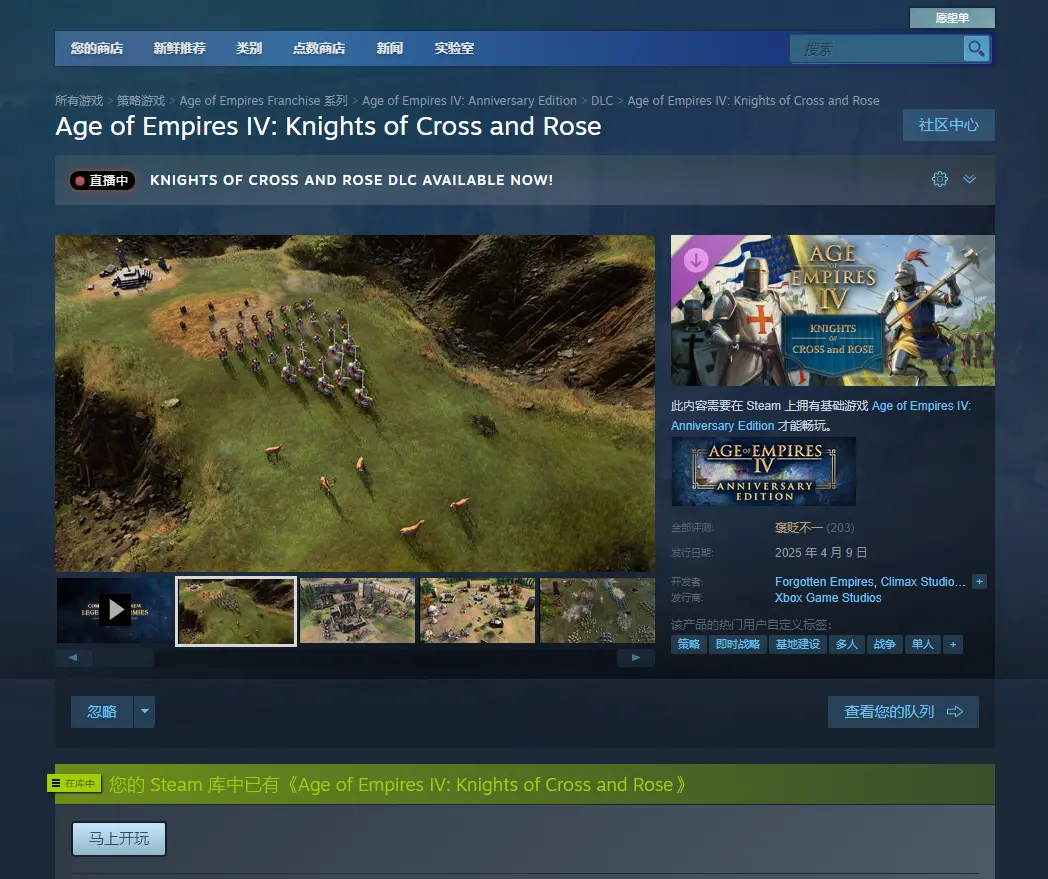
Task: Open the 愿望单 wishlist button
Action: pos(952,18)
